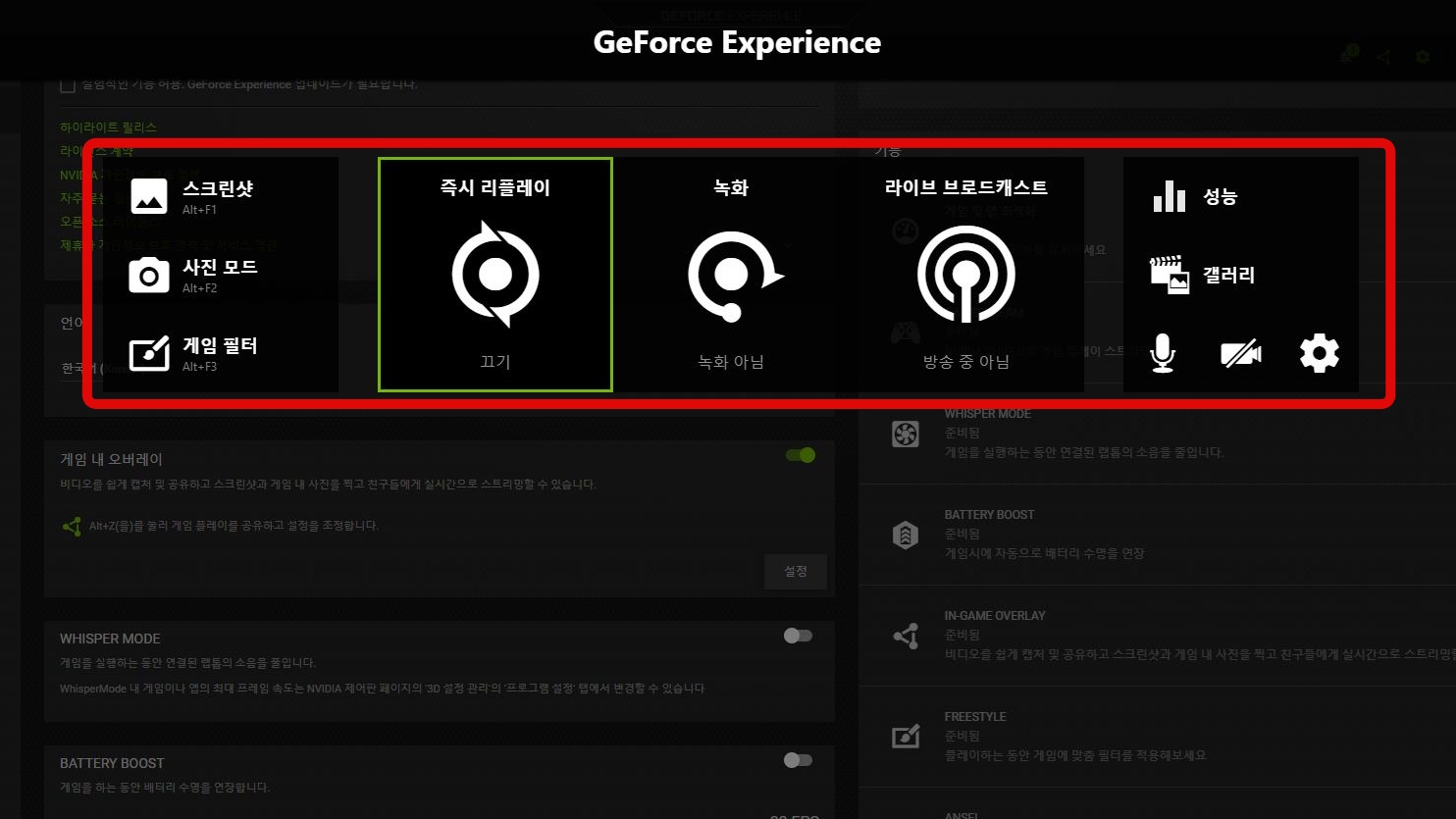Click green share icon next to Alt+Z hint
Screen dimensions: 1456x819
tap(72, 527)
